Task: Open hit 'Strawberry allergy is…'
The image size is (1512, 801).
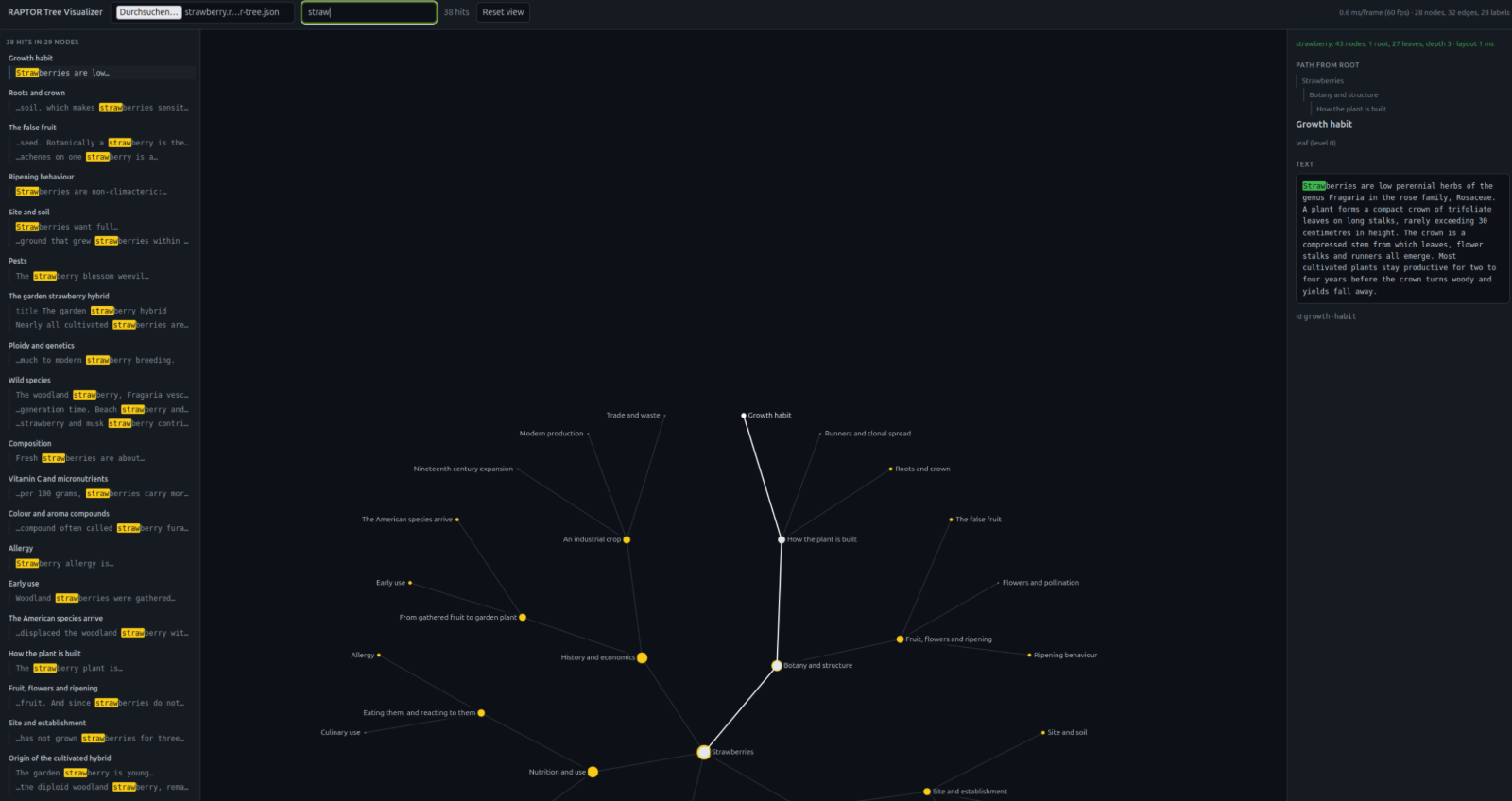Action: [103, 564]
